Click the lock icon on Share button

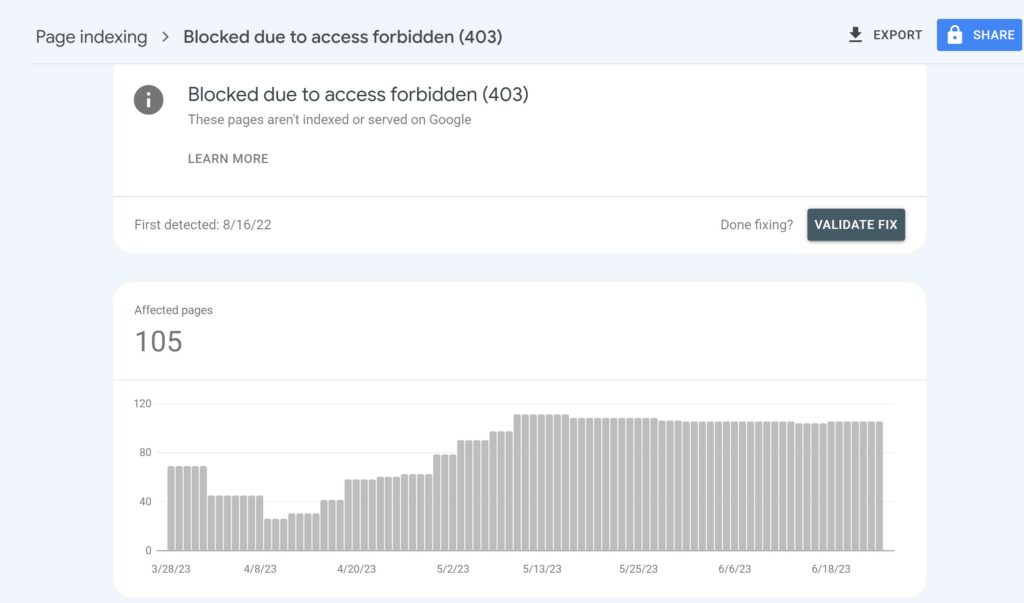click(x=954, y=35)
